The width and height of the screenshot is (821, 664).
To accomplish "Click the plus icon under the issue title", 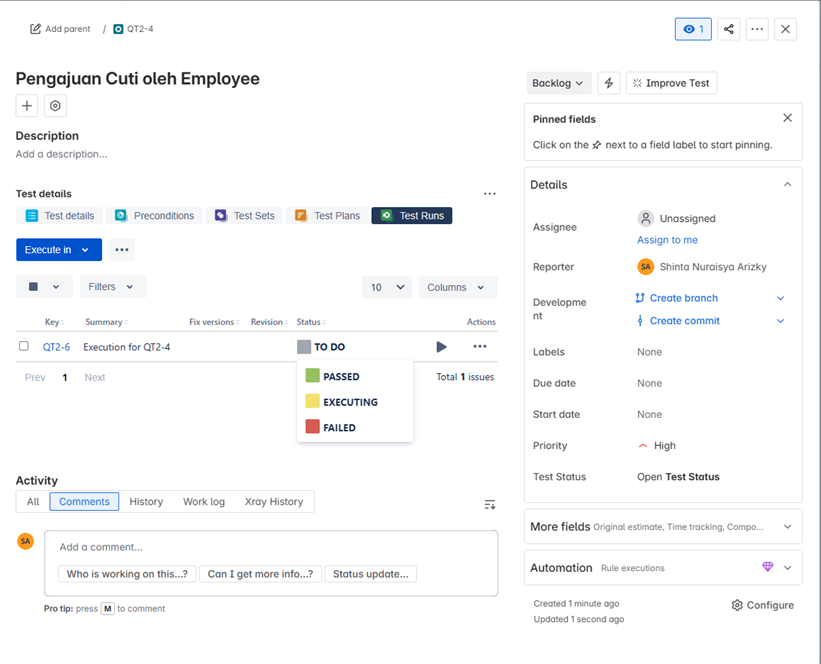I will click(27, 106).
